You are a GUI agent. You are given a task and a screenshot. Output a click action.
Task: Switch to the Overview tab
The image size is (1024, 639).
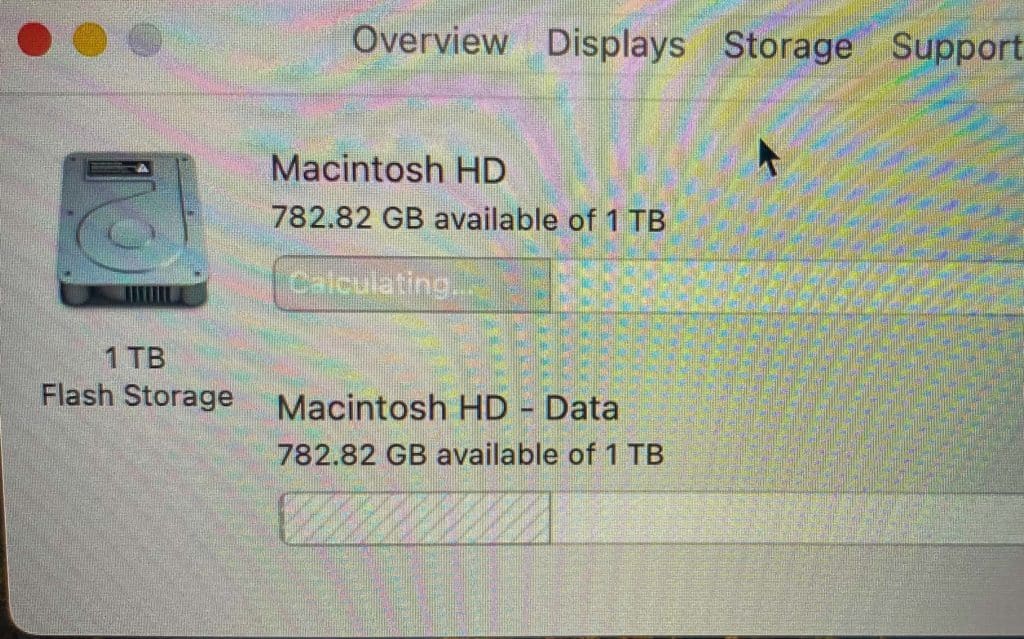pos(430,41)
